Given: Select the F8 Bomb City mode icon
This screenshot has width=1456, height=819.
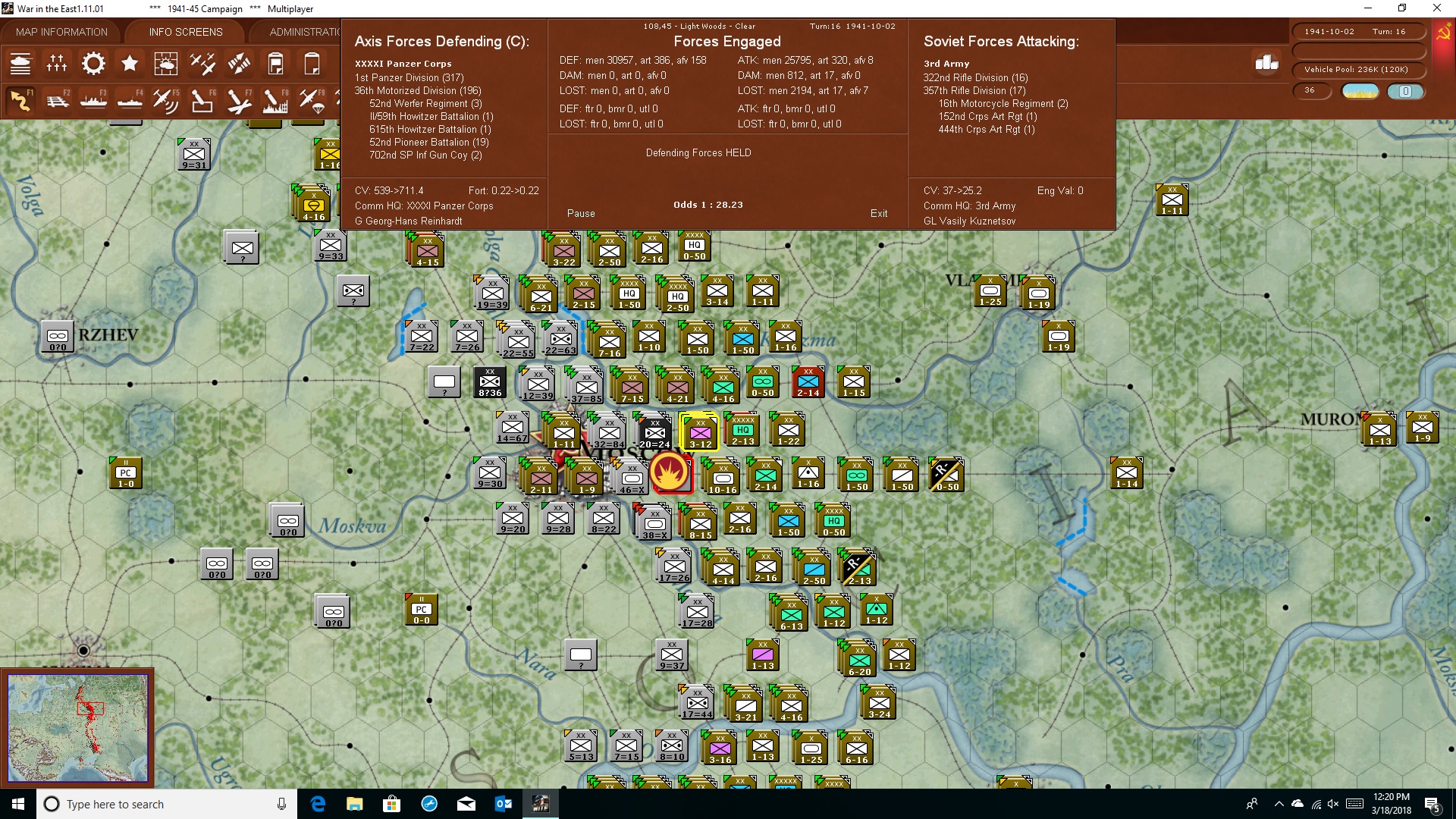Looking at the screenshot, I should pos(275,101).
